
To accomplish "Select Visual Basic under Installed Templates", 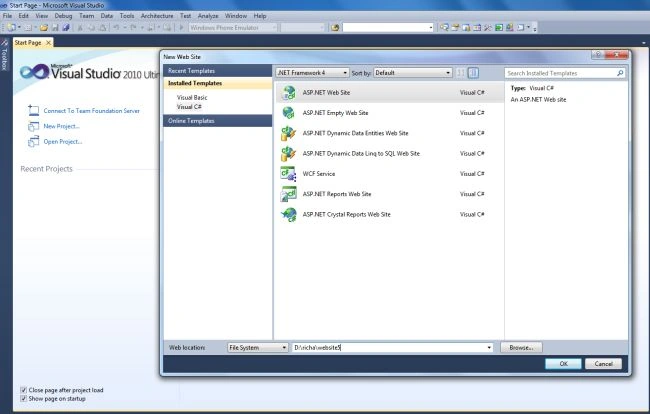I will click(x=192, y=97).
